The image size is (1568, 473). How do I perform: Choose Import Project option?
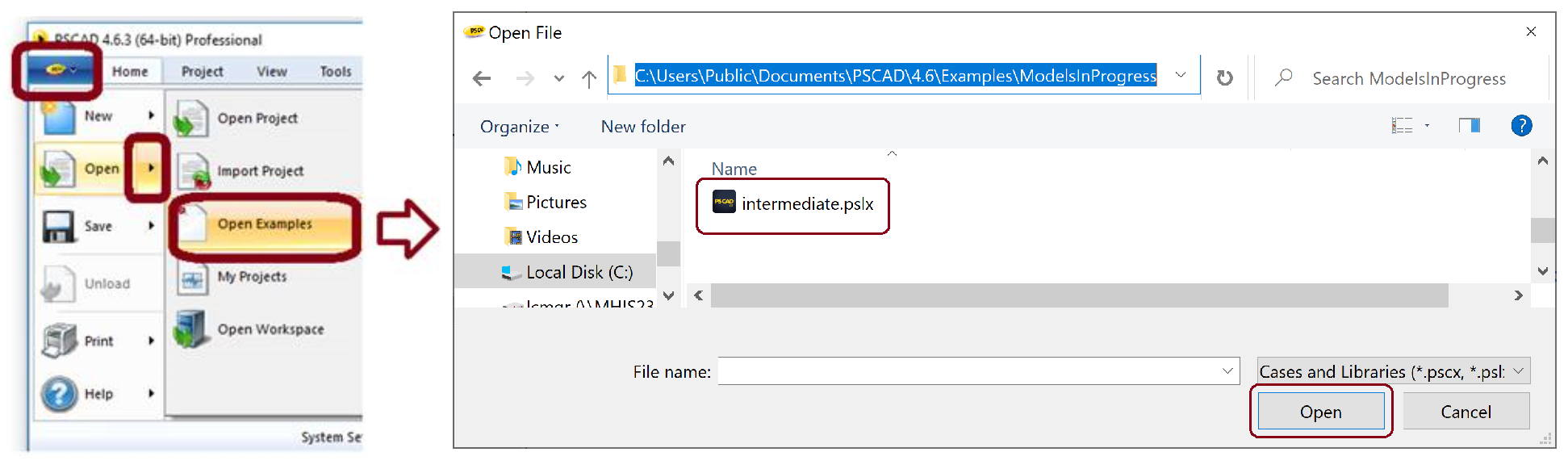pos(260,171)
